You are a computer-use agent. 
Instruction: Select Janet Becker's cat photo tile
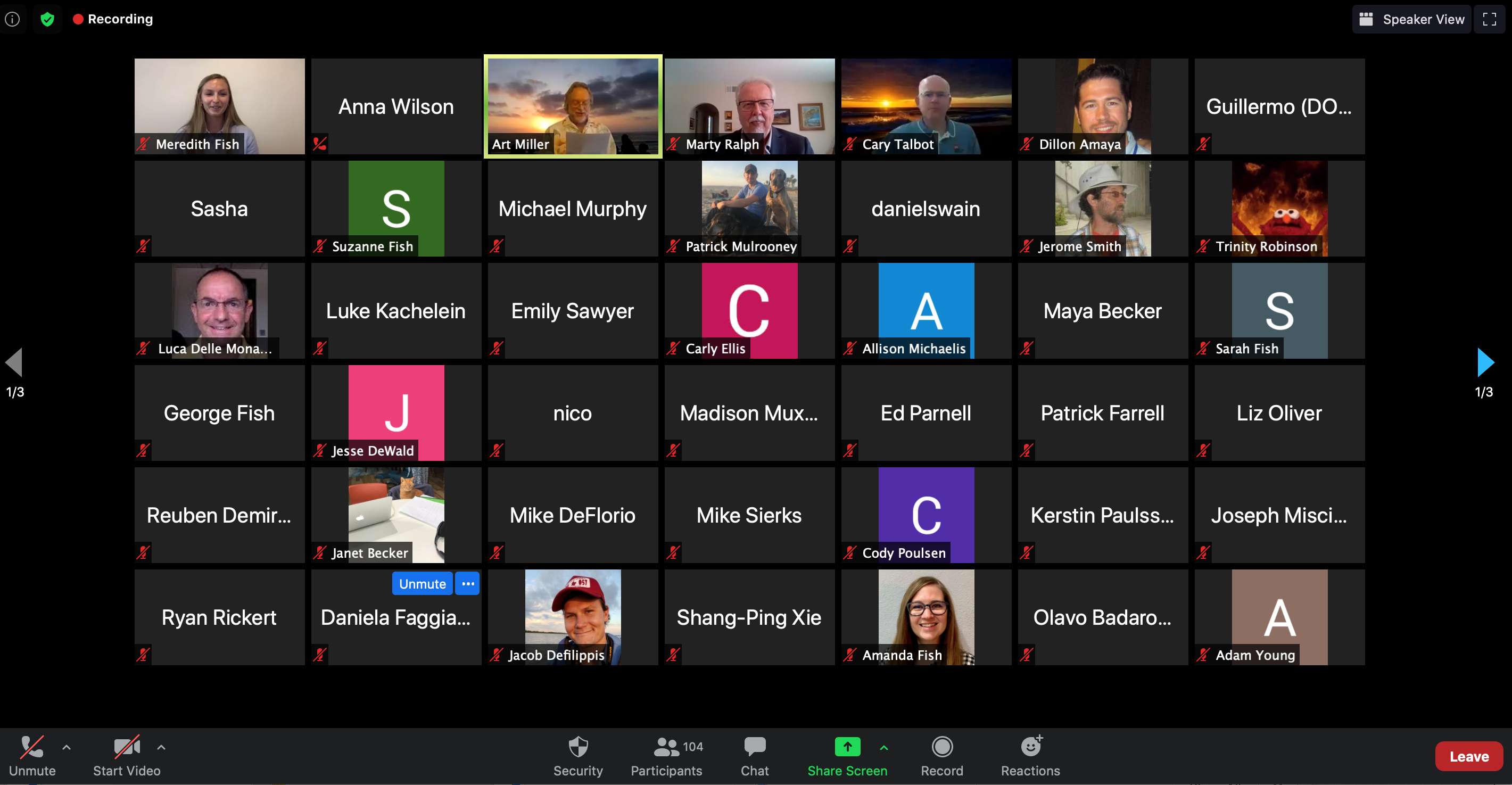coord(396,515)
